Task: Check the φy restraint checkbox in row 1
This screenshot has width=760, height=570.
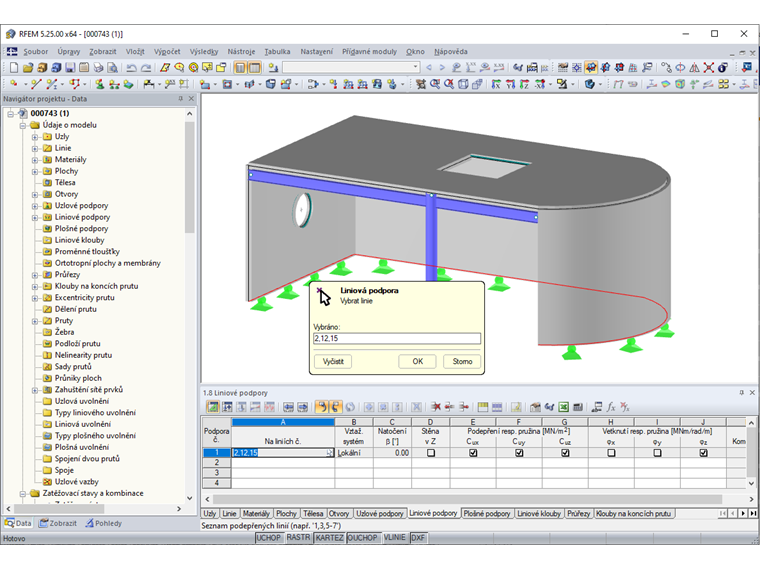Action: [657, 453]
